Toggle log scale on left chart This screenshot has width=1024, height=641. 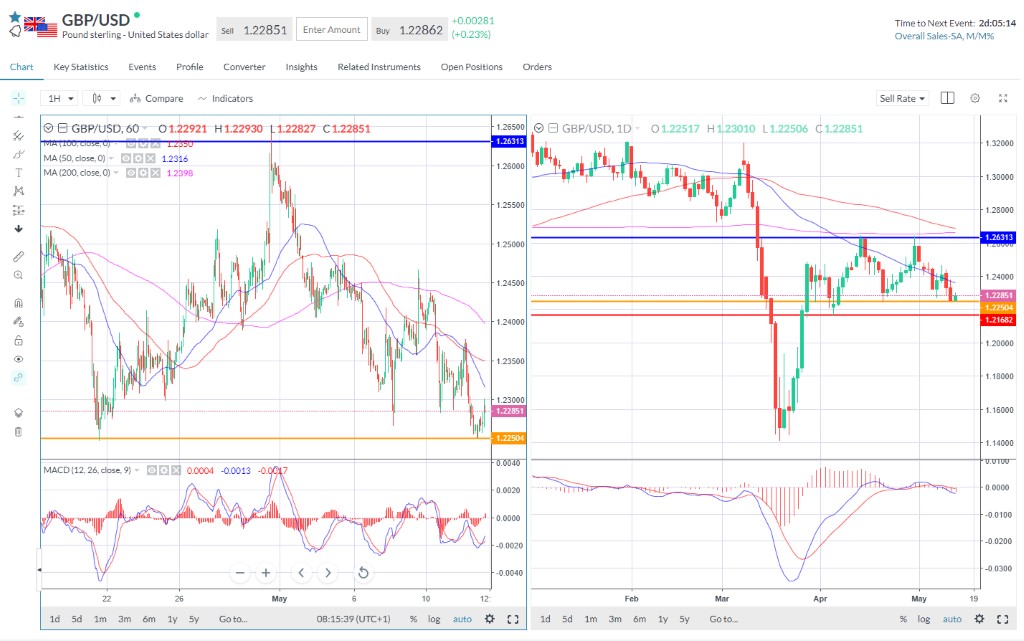[x=434, y=619]
